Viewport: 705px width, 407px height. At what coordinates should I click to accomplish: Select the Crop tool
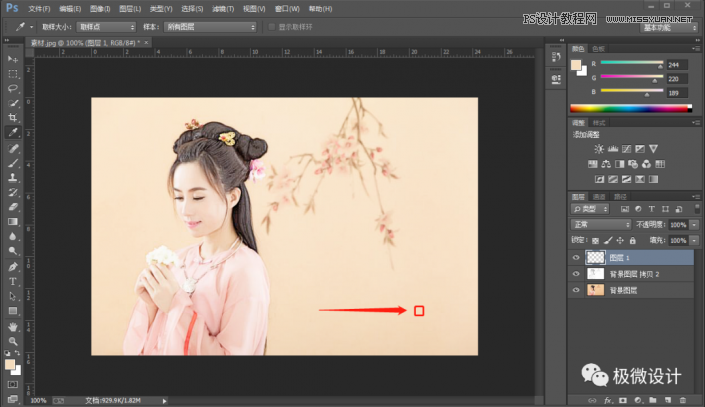(x=13, y=117)
